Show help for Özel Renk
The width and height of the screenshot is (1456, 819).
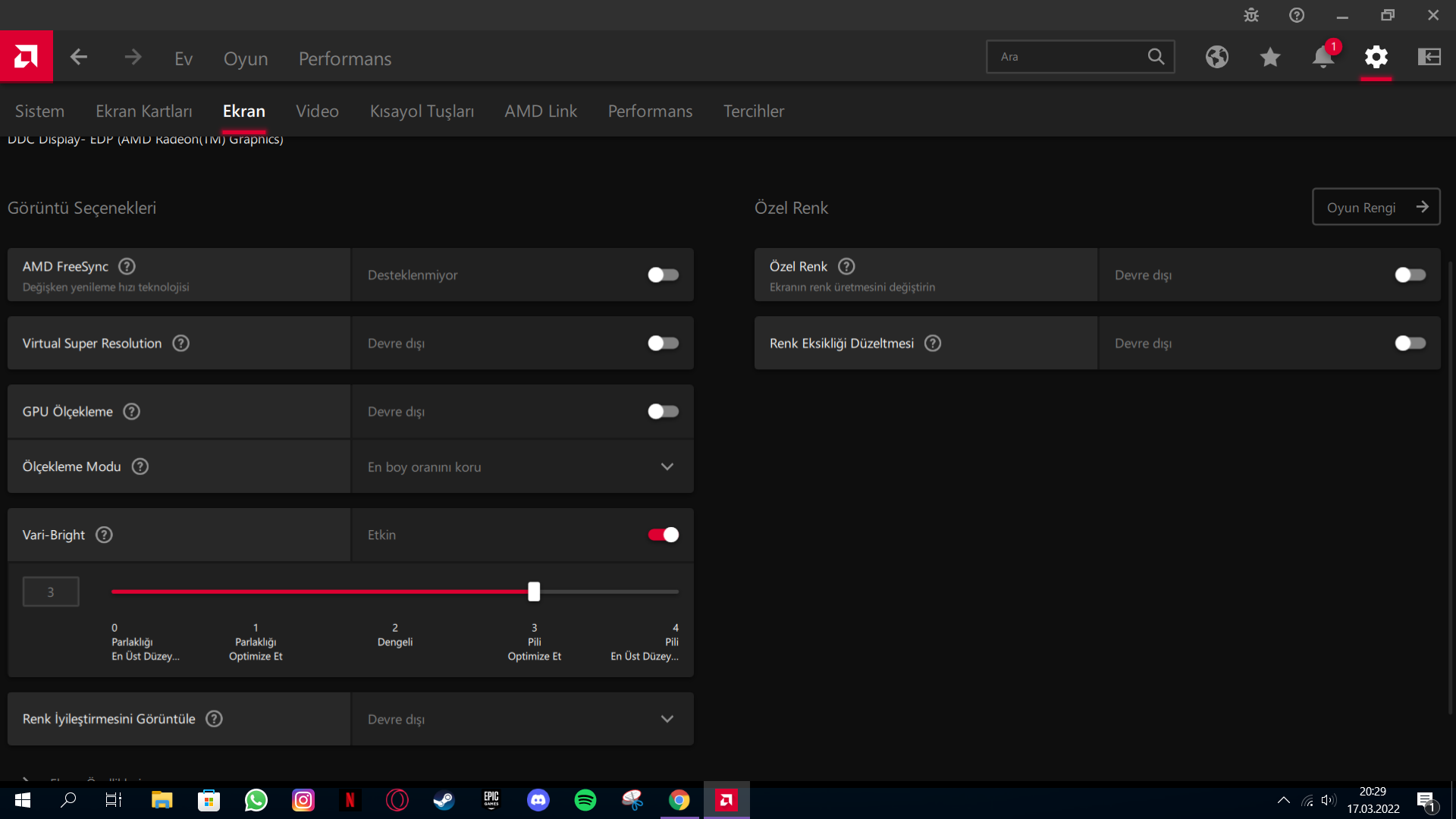click(x=846, y=266)
